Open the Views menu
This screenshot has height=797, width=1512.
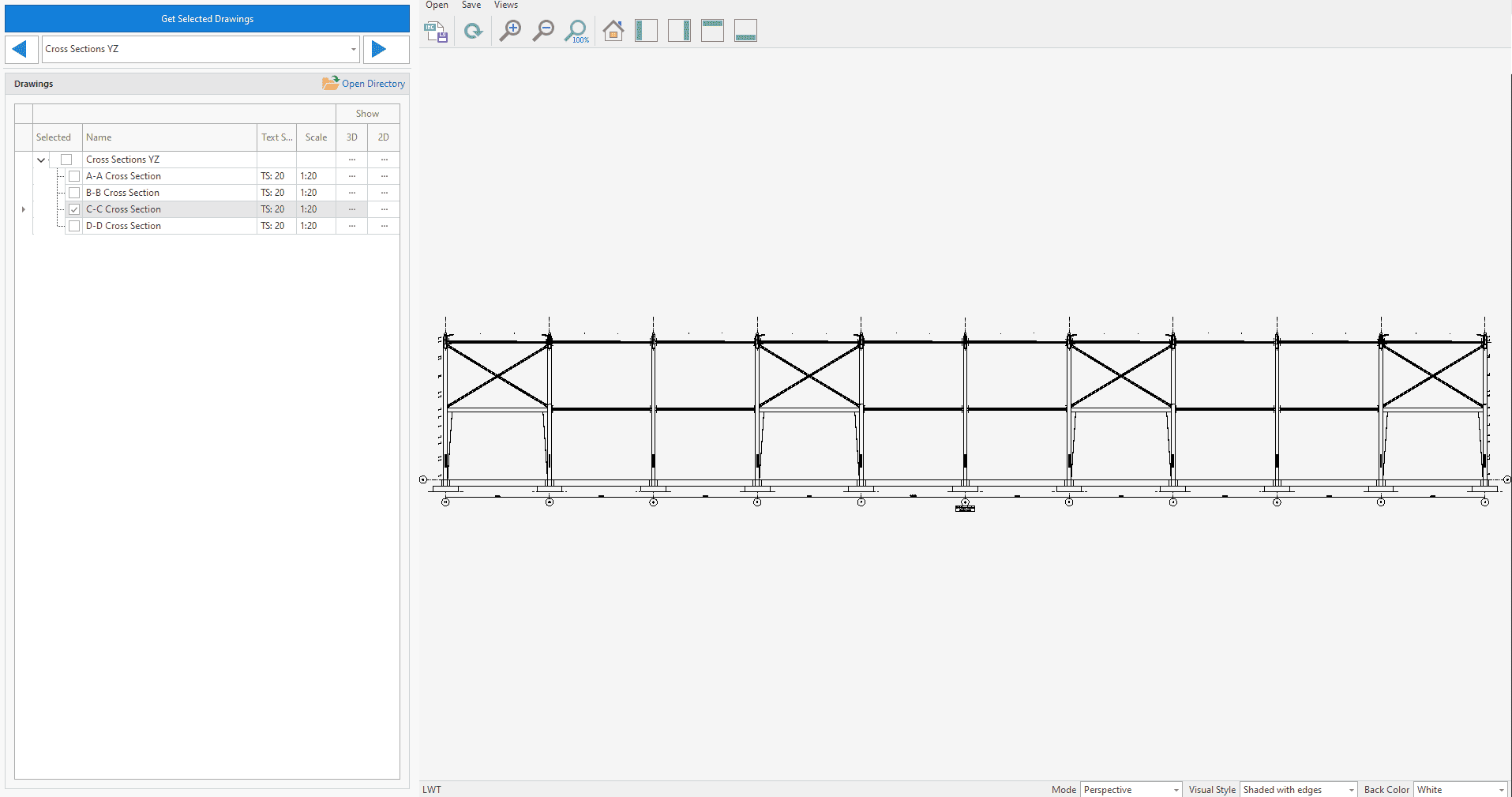click(505, 6)
